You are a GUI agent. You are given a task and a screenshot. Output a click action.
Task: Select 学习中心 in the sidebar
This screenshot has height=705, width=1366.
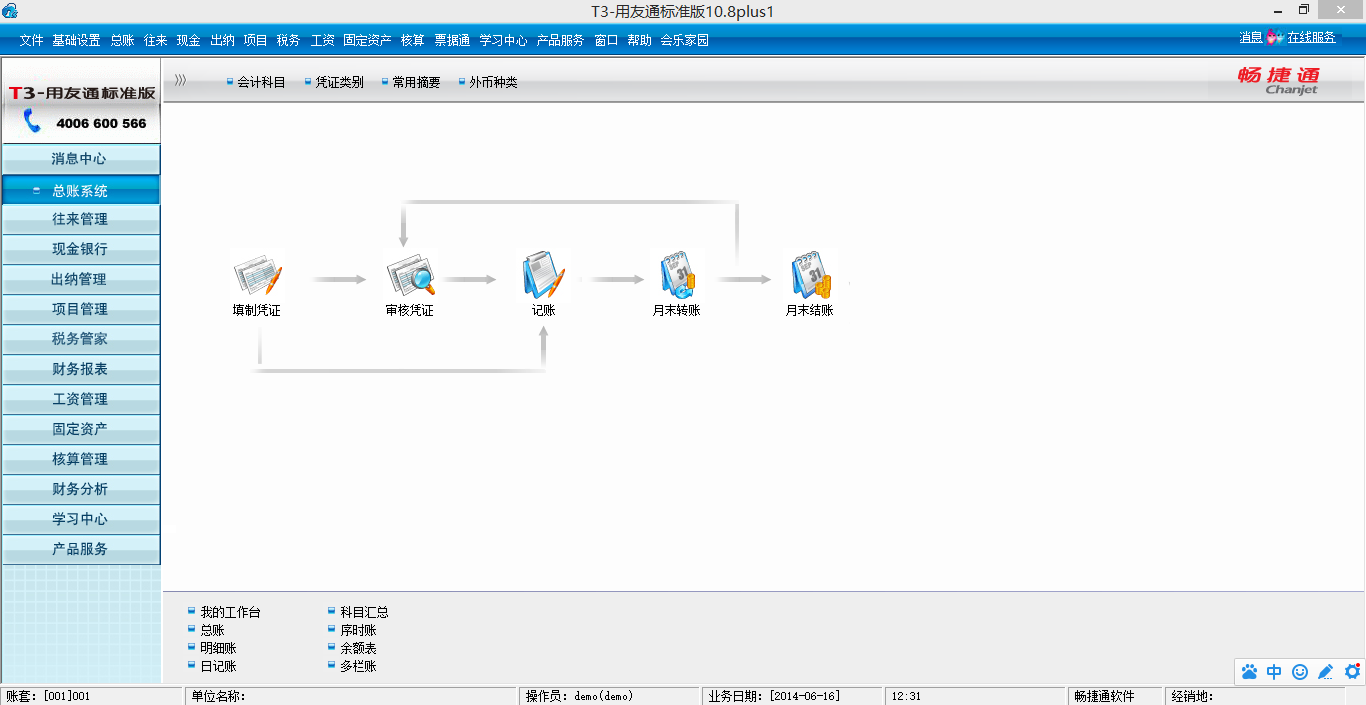click(x=80, y=519)
